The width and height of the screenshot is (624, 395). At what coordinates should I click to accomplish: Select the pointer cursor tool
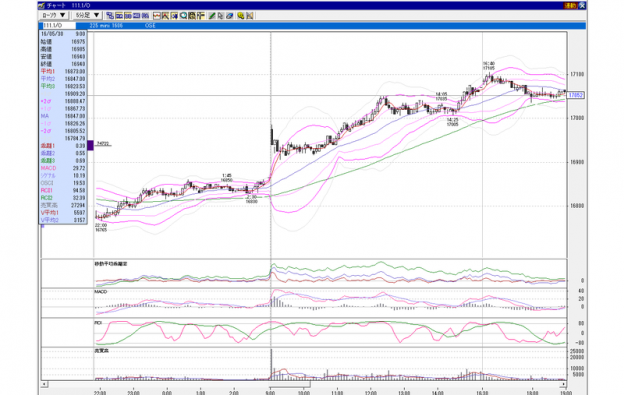coord(221,16)
